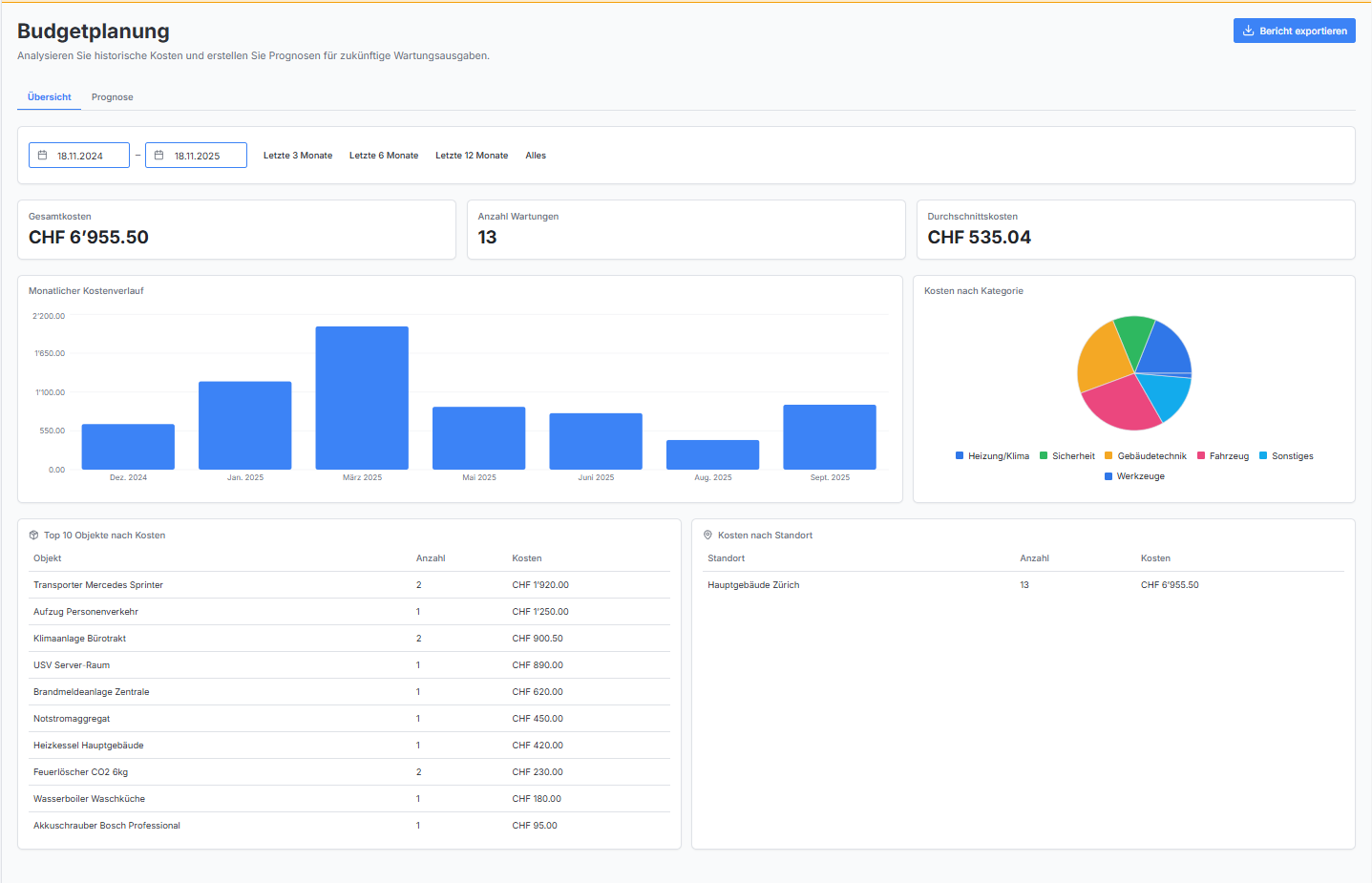Click the Sept. 2025 bar
The image size is (1372, 883).
click(x=830, y=437)
